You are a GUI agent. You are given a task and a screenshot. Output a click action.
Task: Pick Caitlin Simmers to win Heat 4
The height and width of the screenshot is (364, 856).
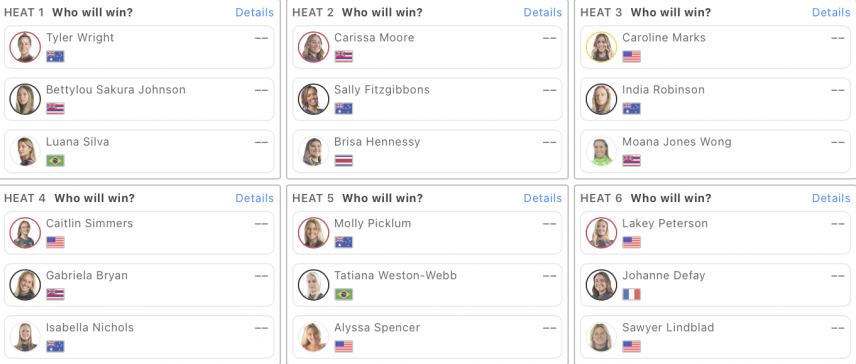[x=139, y=233]
